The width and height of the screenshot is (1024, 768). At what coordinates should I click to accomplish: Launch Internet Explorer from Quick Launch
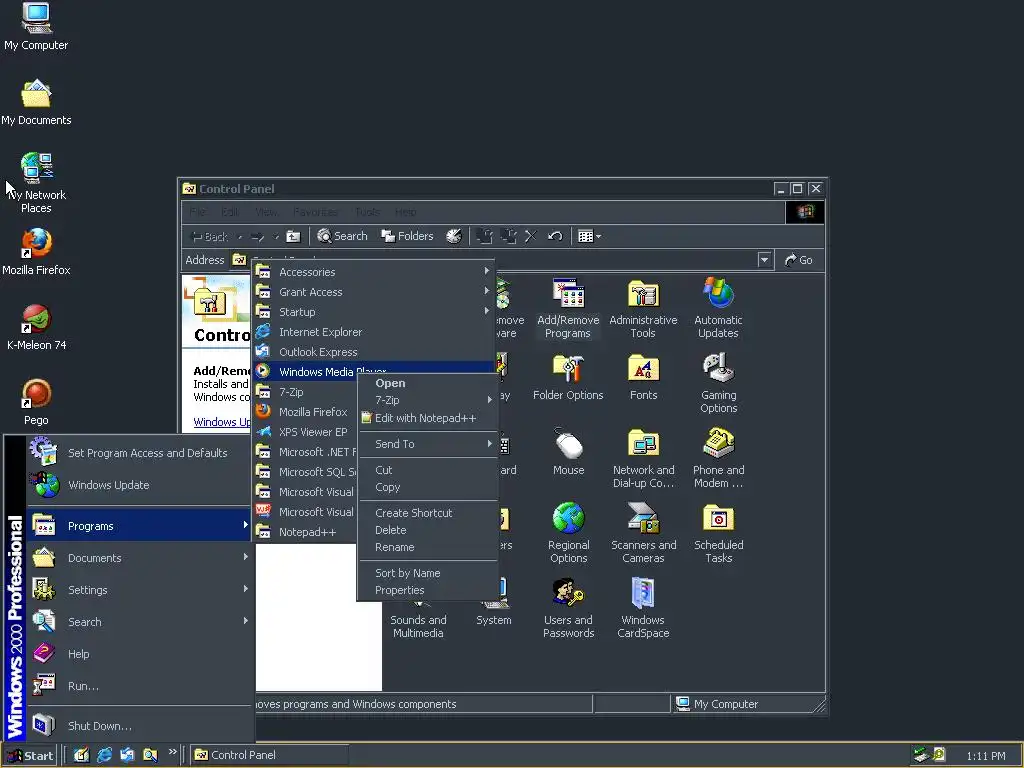pyautogui.click(x=104, y=755)
